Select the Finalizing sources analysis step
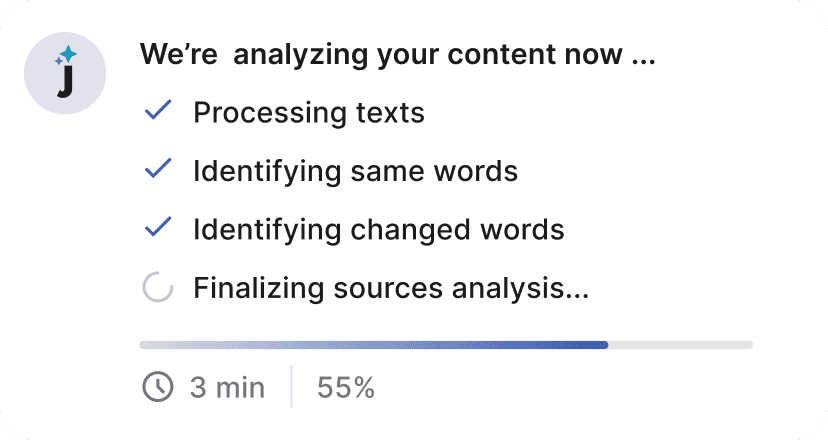Image resolution: width=828 pixels, height=440 pixels. click(x=391, y=288)
